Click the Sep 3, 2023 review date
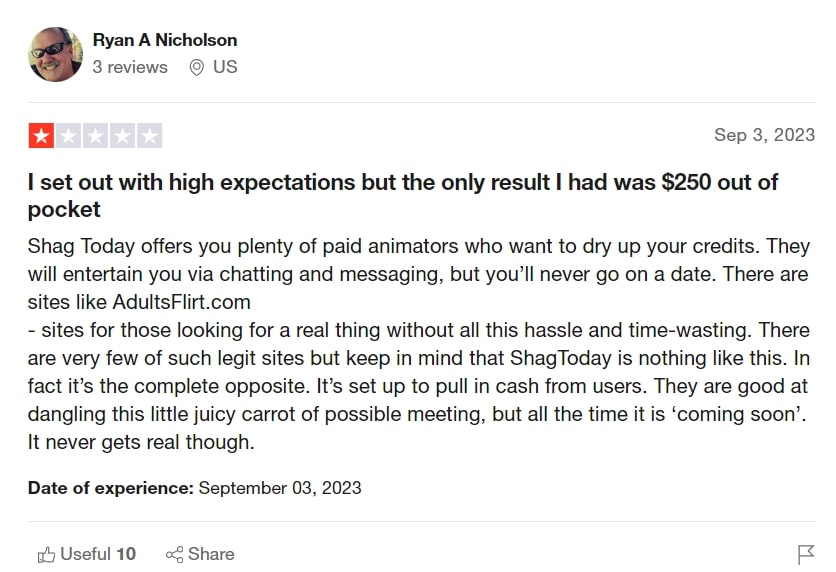 pyautogui.click(x=764, y=135)
